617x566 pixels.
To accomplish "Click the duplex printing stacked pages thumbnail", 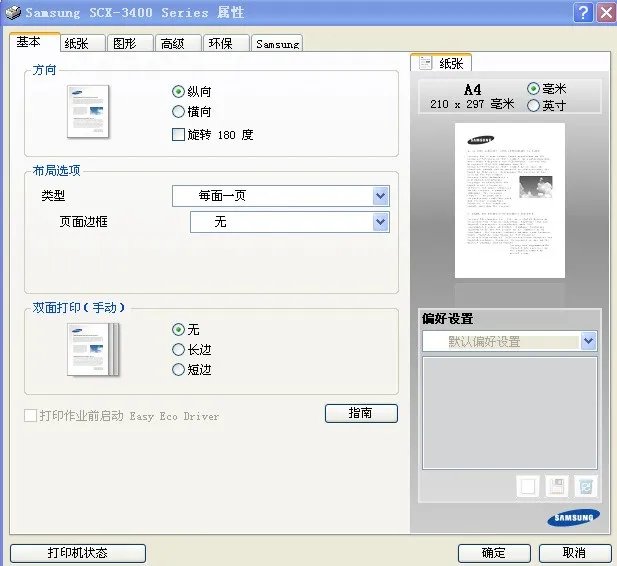I will [x=93, y=350].
